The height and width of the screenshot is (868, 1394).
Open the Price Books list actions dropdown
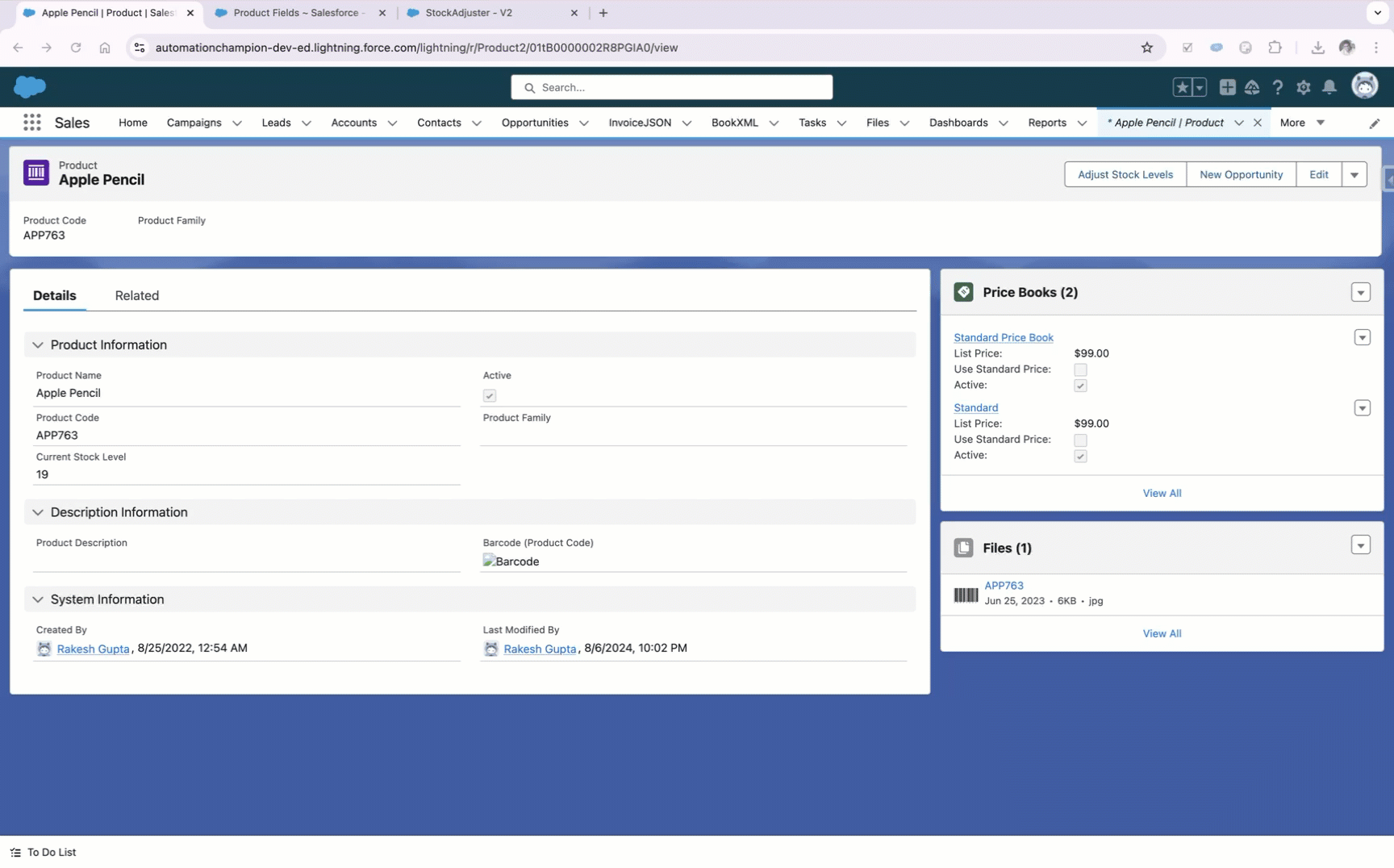[1361, 292]
